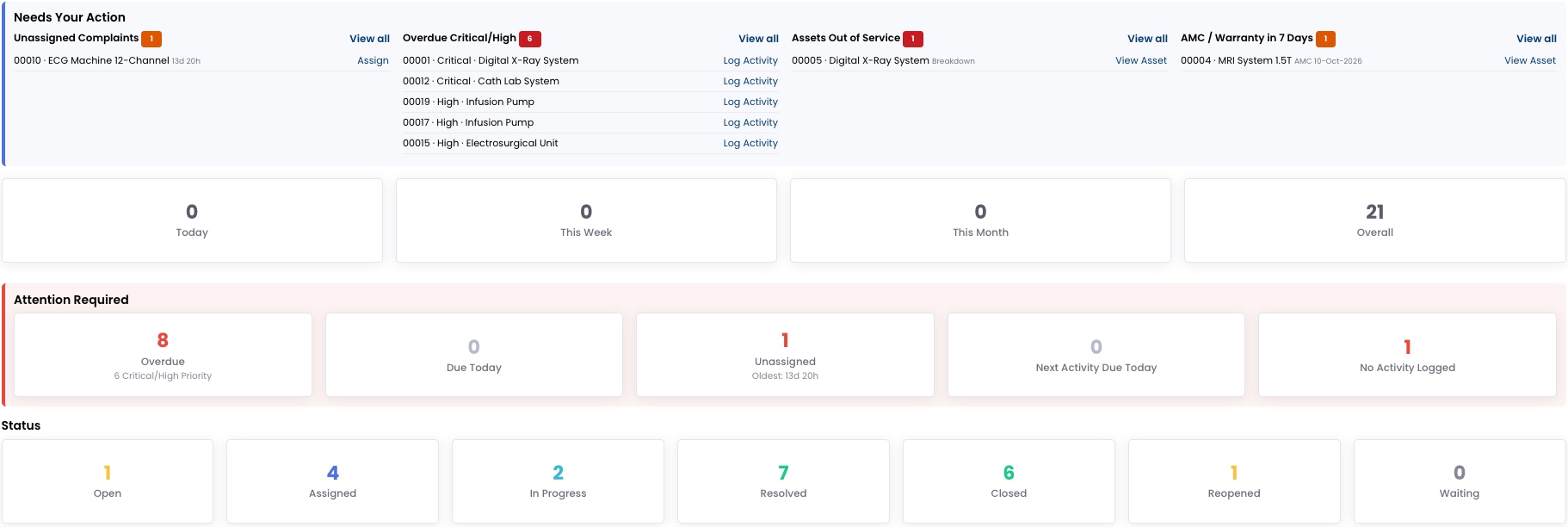Log Activity for 00012 Cath Lab System
The image size is (1568, 527).
pos(750,81)
